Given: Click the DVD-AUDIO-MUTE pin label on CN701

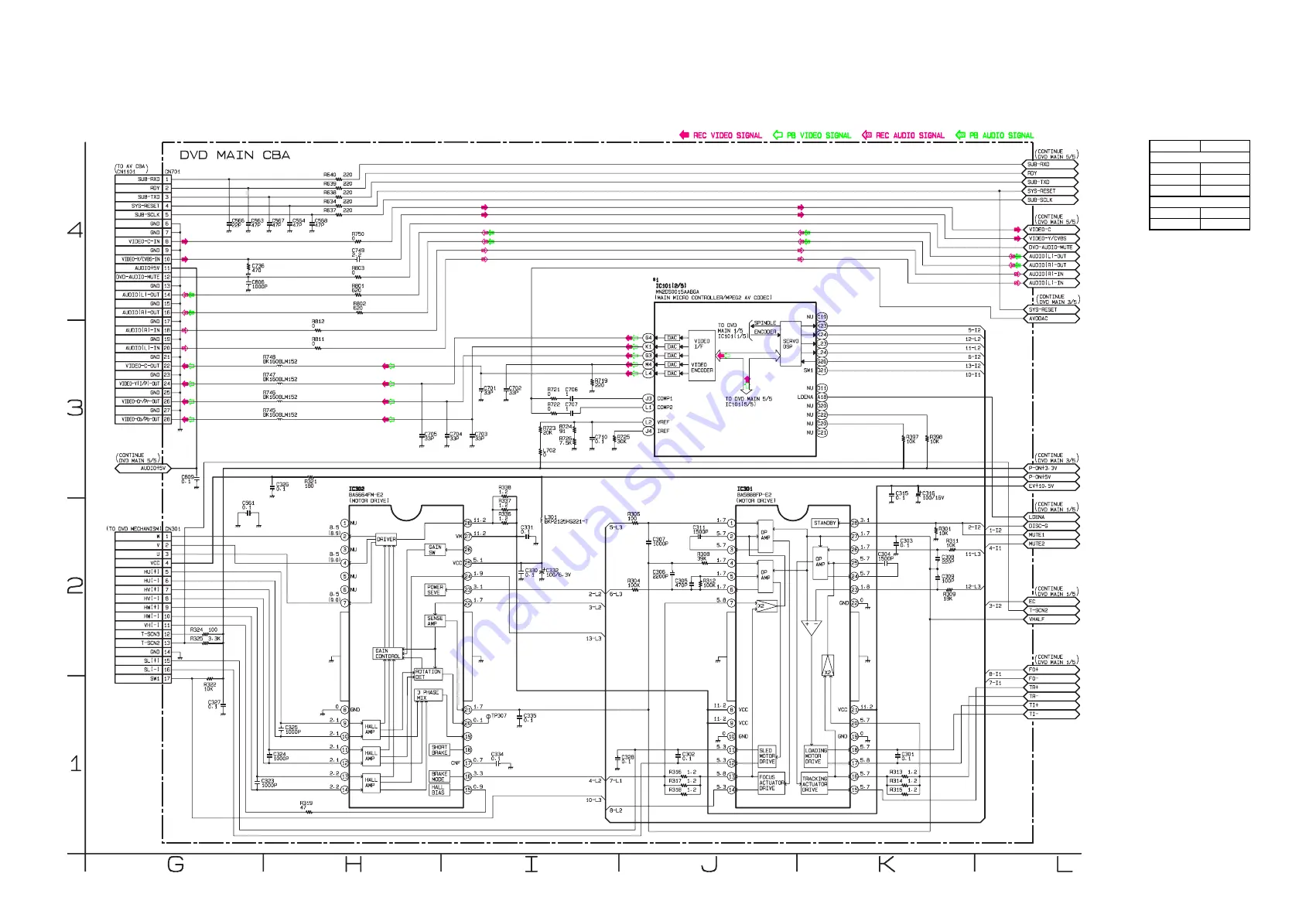Looking at the screenshot, I should click(138, 277).
